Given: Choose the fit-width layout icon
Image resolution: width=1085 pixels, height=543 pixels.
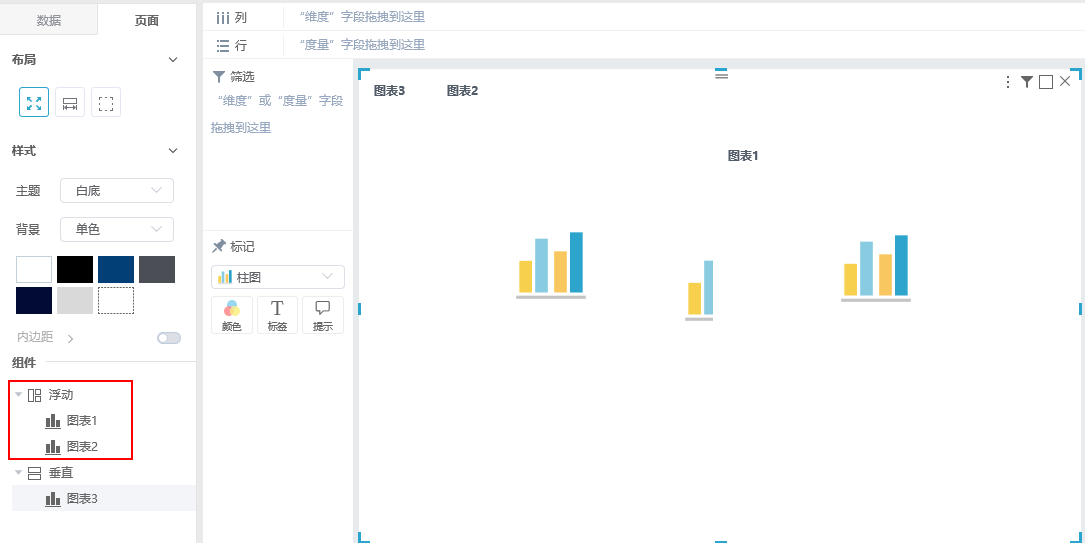Looking at the screenshot, I should [70, 102].
